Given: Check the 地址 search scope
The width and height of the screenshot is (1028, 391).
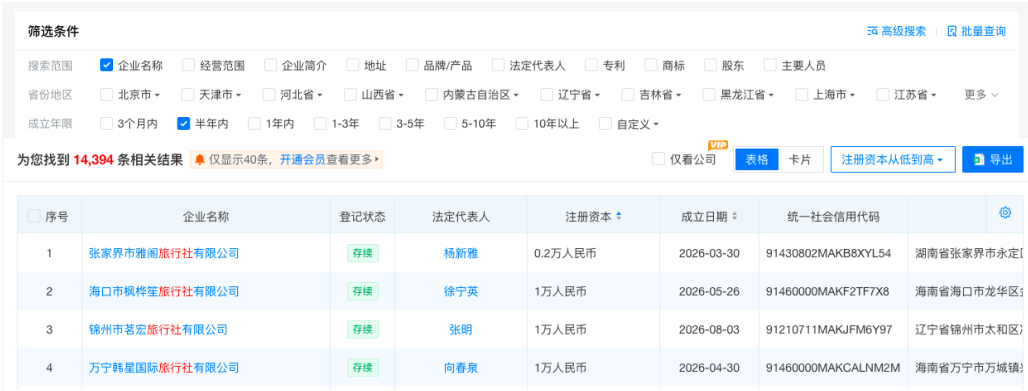Looking at the screenshot, I should coord(353,65).
